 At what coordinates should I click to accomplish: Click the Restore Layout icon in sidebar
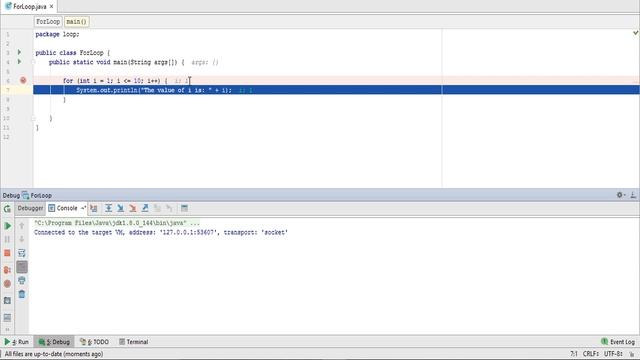[7, 317]
